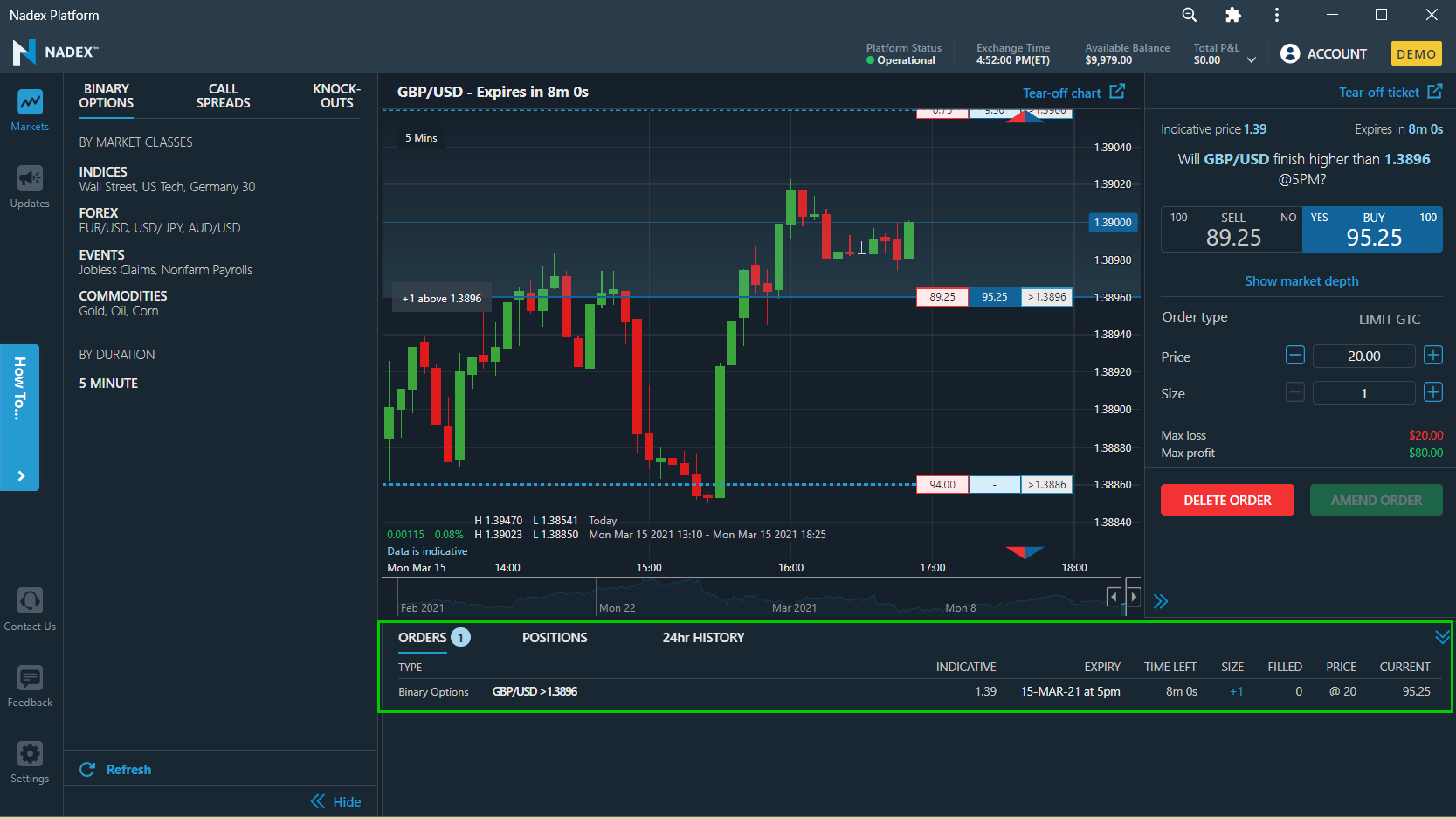Decrease order price with minus button

1295,355
